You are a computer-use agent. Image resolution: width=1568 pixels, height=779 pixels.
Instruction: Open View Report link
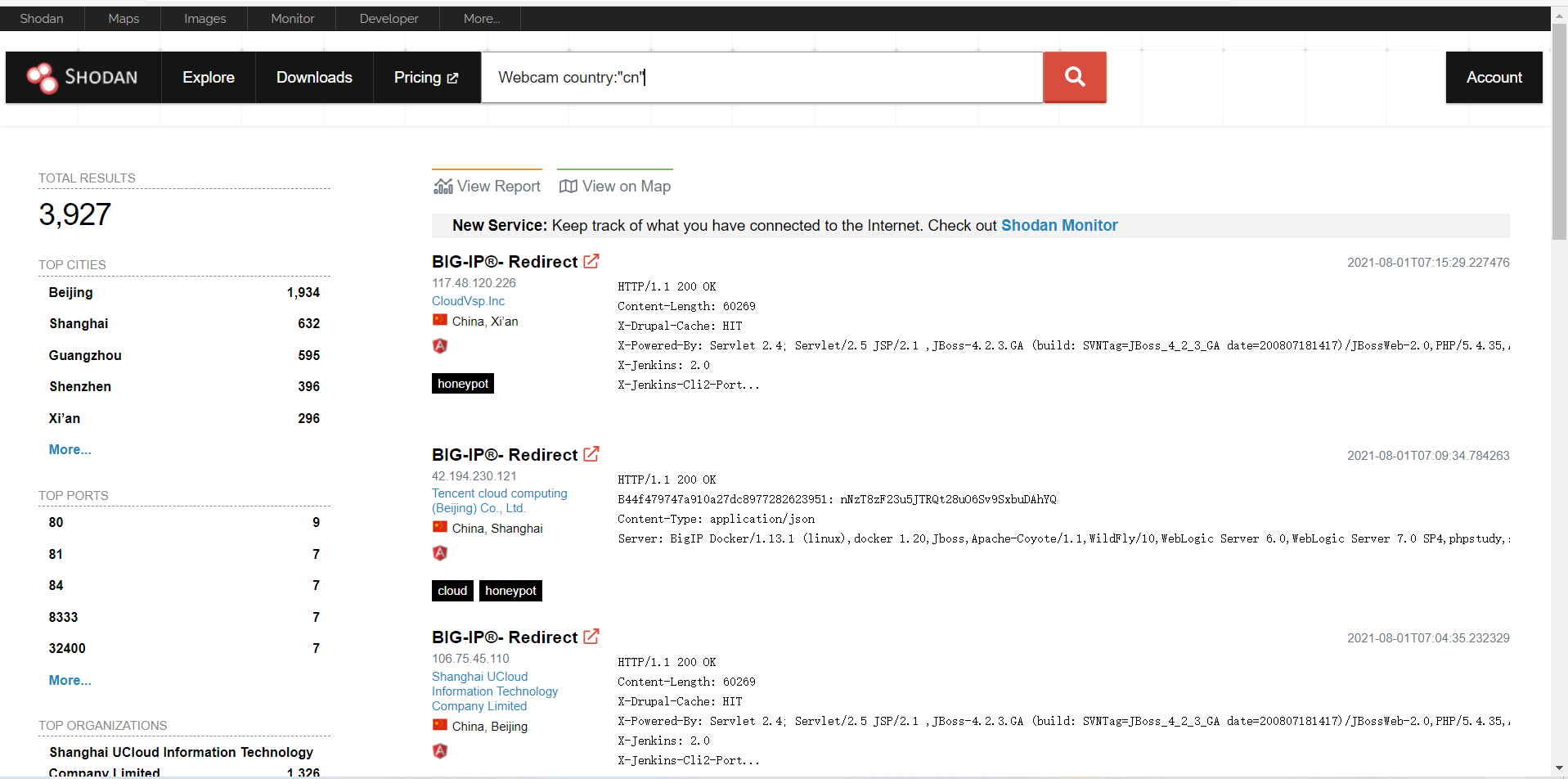coord(487,187)
